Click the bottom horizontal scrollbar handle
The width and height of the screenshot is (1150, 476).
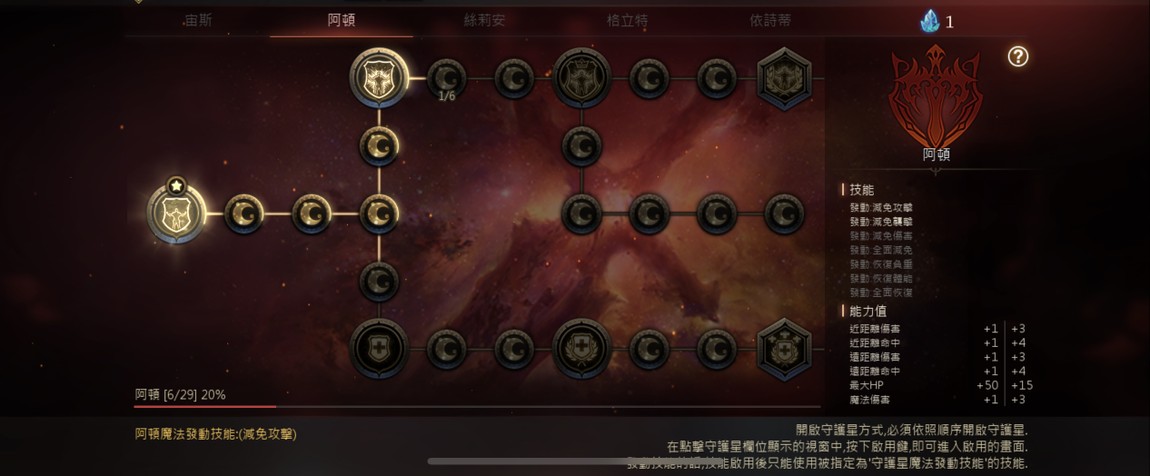(x=575, y=461)
